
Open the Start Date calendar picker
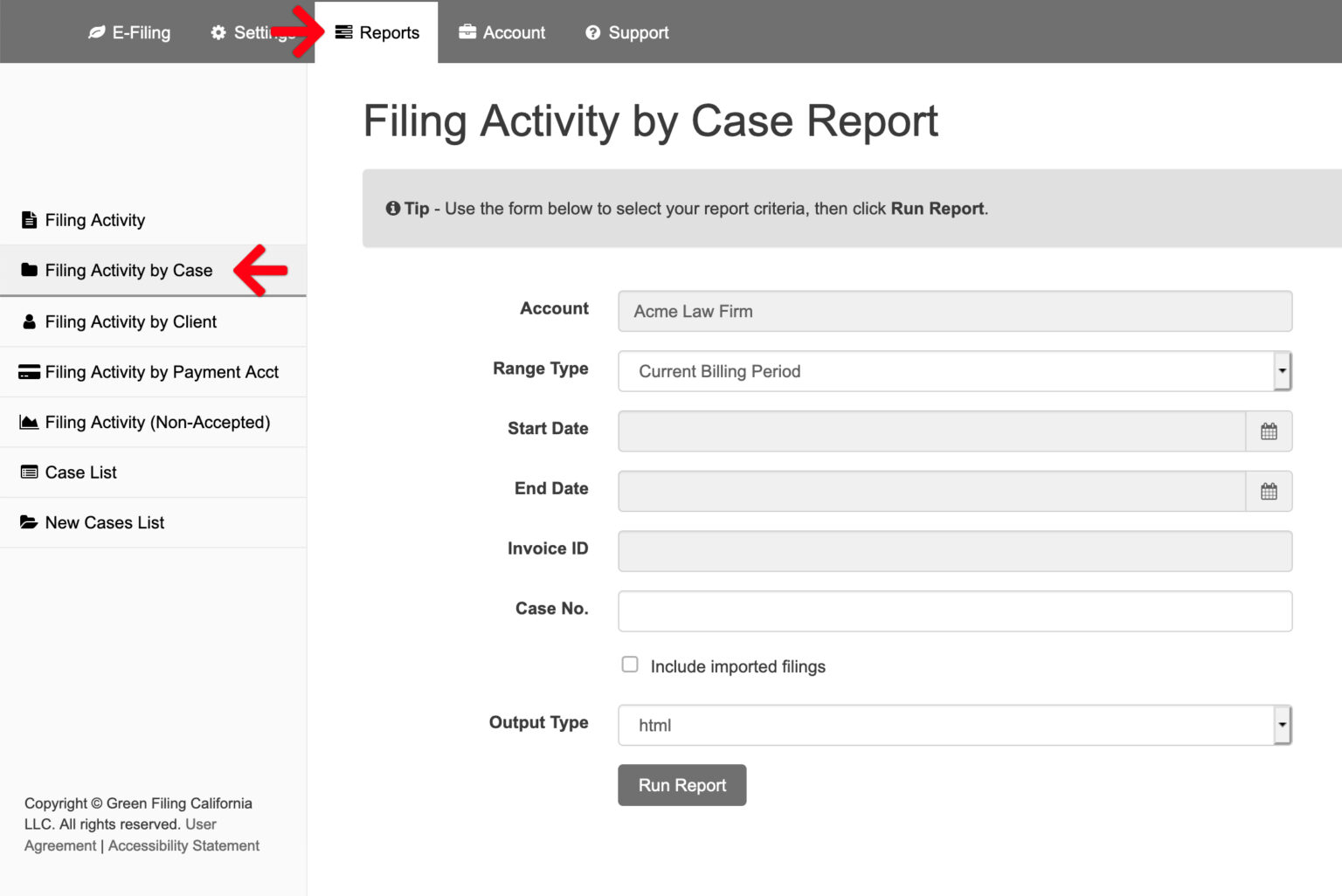coord(1269,431)
